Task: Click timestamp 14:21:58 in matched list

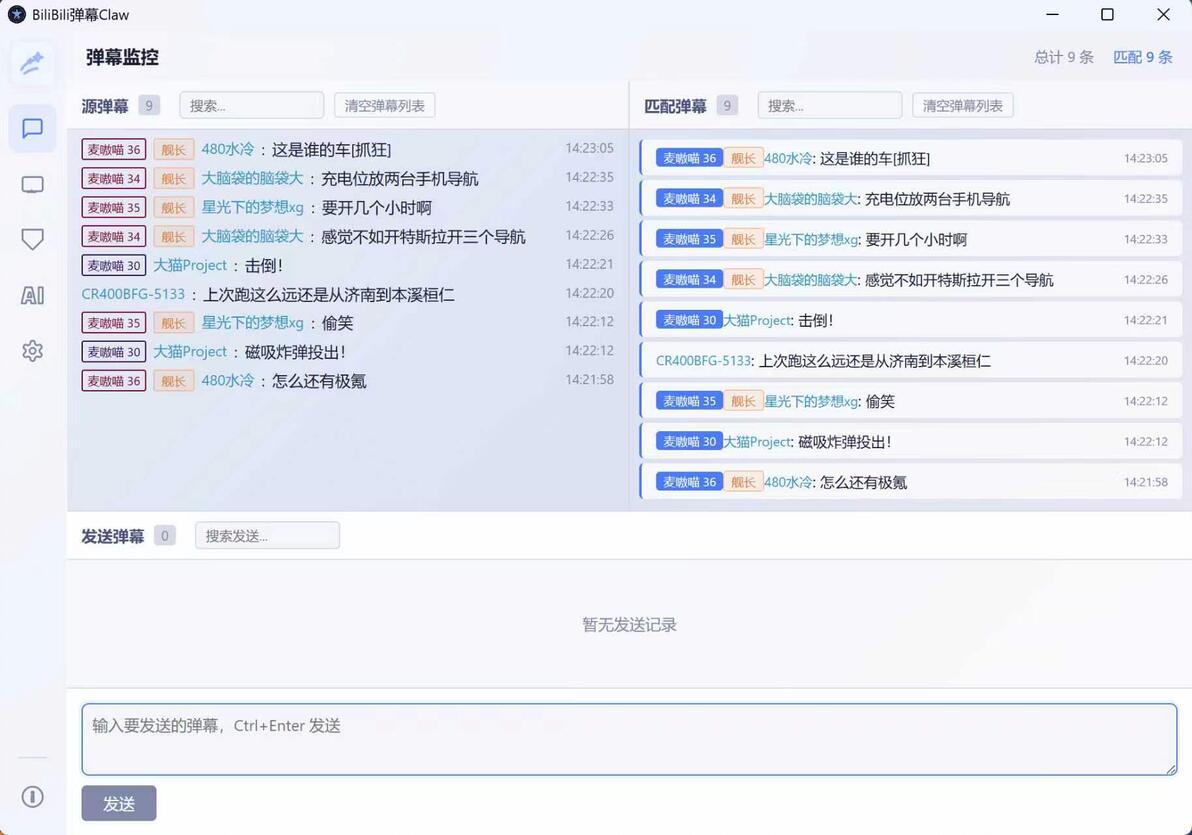Action: [x=1146, y=481]
